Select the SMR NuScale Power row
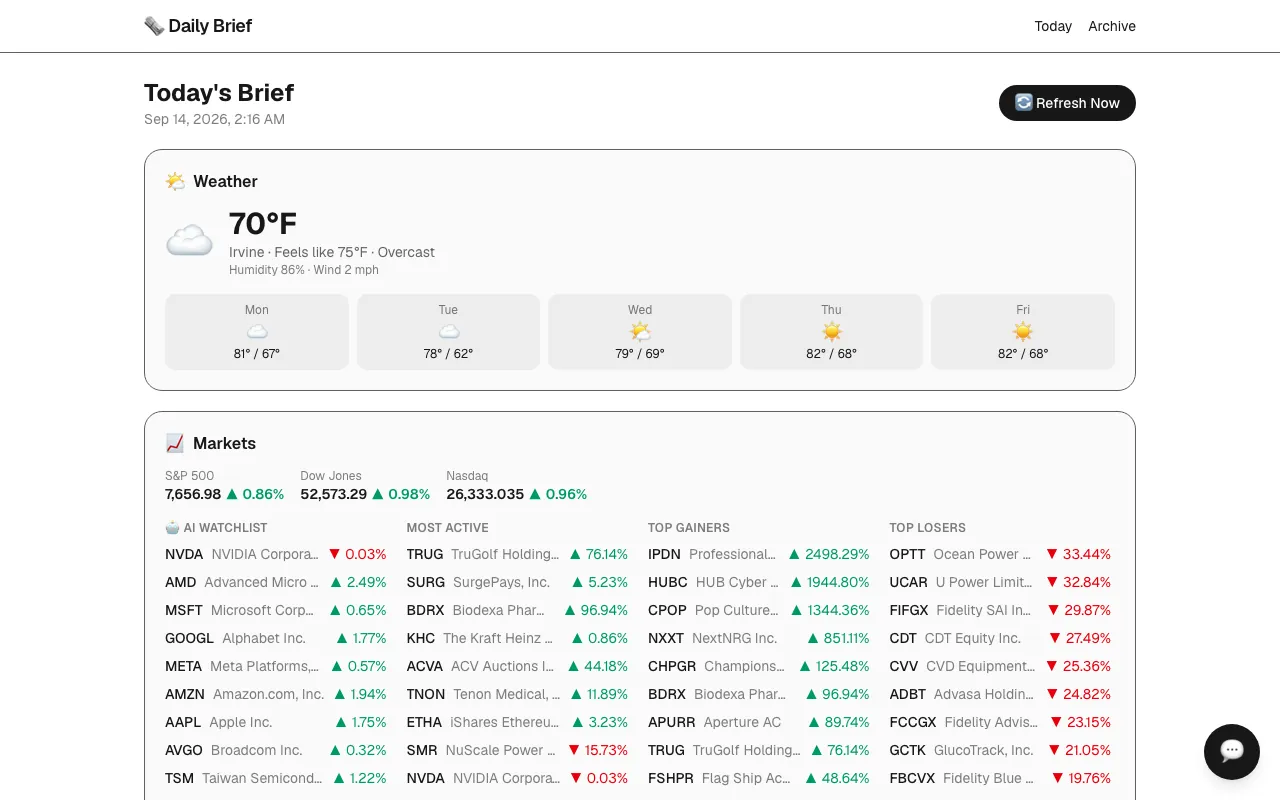Viewport: 1280px width, 800px height. point(517,750)
